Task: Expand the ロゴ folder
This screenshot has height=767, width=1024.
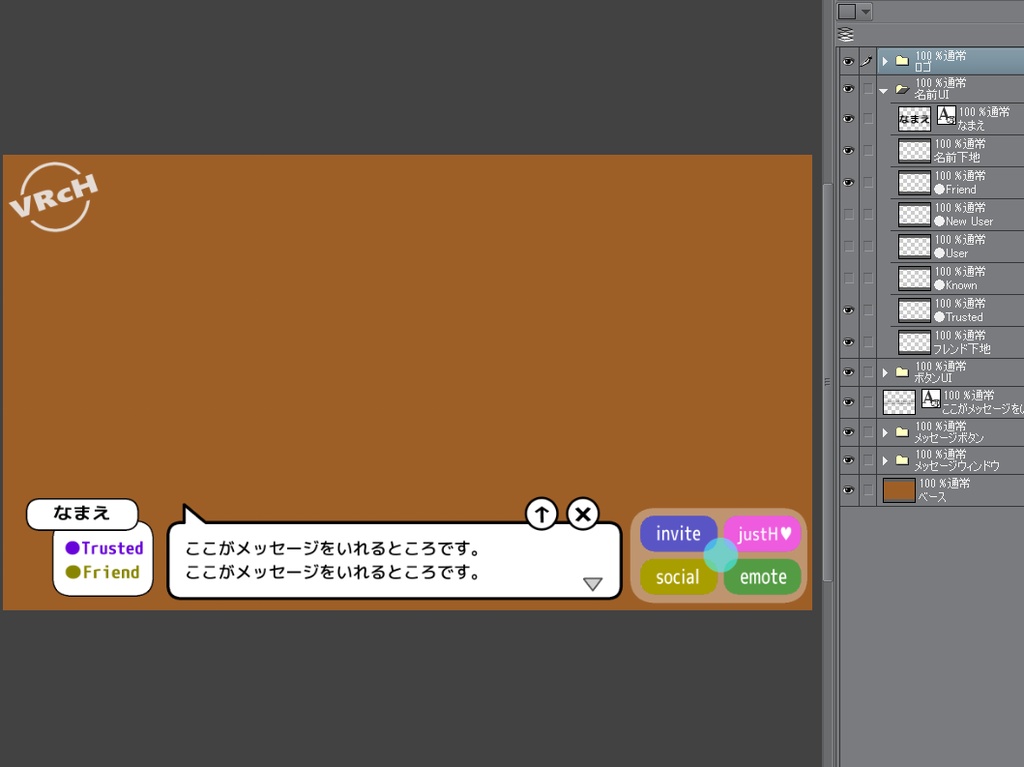Action: pos(885,61)
